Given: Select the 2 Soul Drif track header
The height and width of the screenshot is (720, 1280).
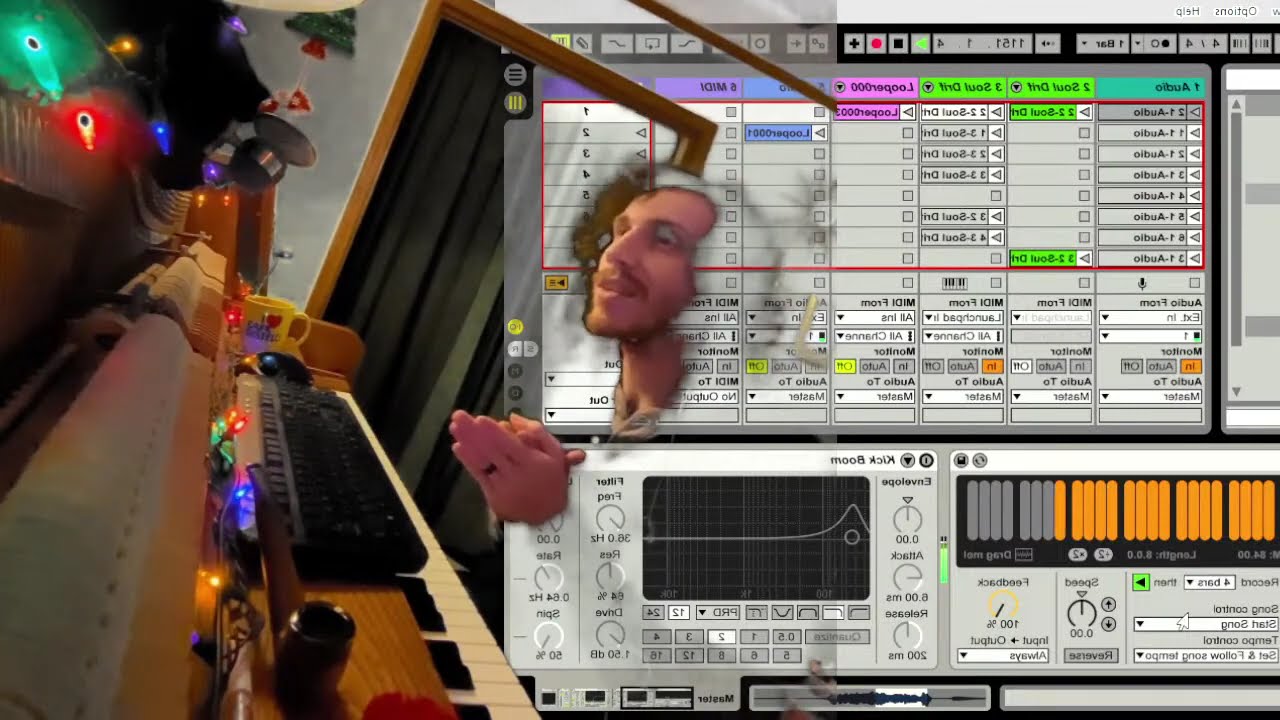Looking at the screenshot, I should point(1051,88).
